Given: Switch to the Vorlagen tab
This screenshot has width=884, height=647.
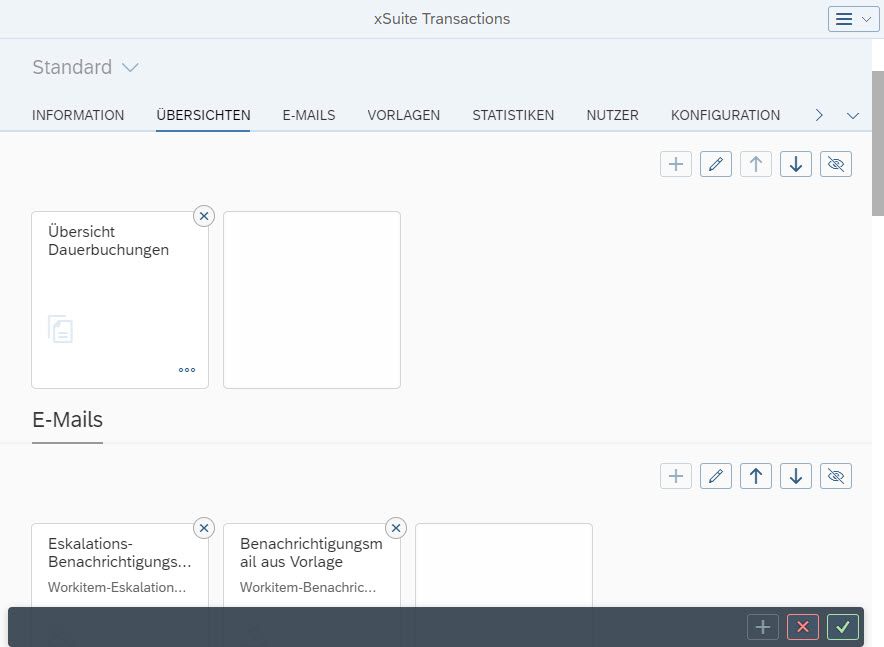Looking at the screenshot, I should 403,115.
